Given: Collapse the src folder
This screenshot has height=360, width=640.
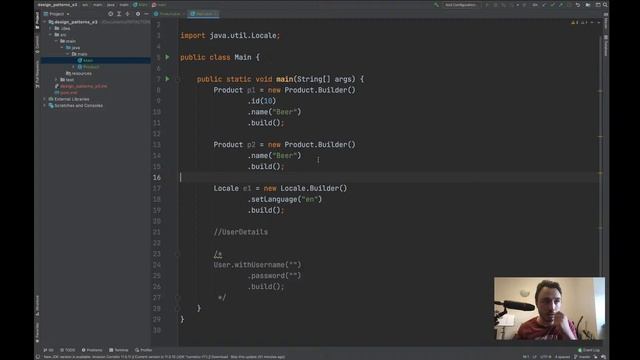Looking at the screenshot, I should (51, 35).
